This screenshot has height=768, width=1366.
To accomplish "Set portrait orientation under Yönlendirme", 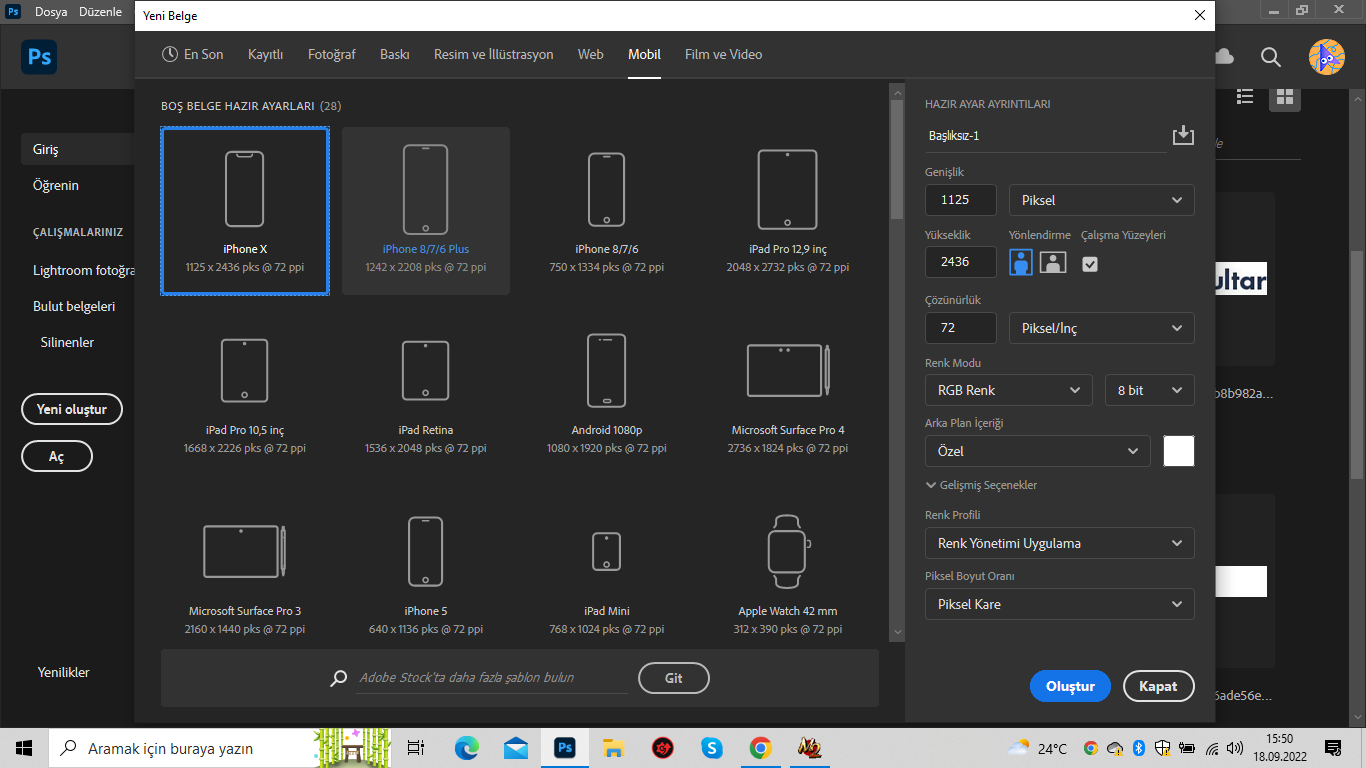I will [1021, 262].
